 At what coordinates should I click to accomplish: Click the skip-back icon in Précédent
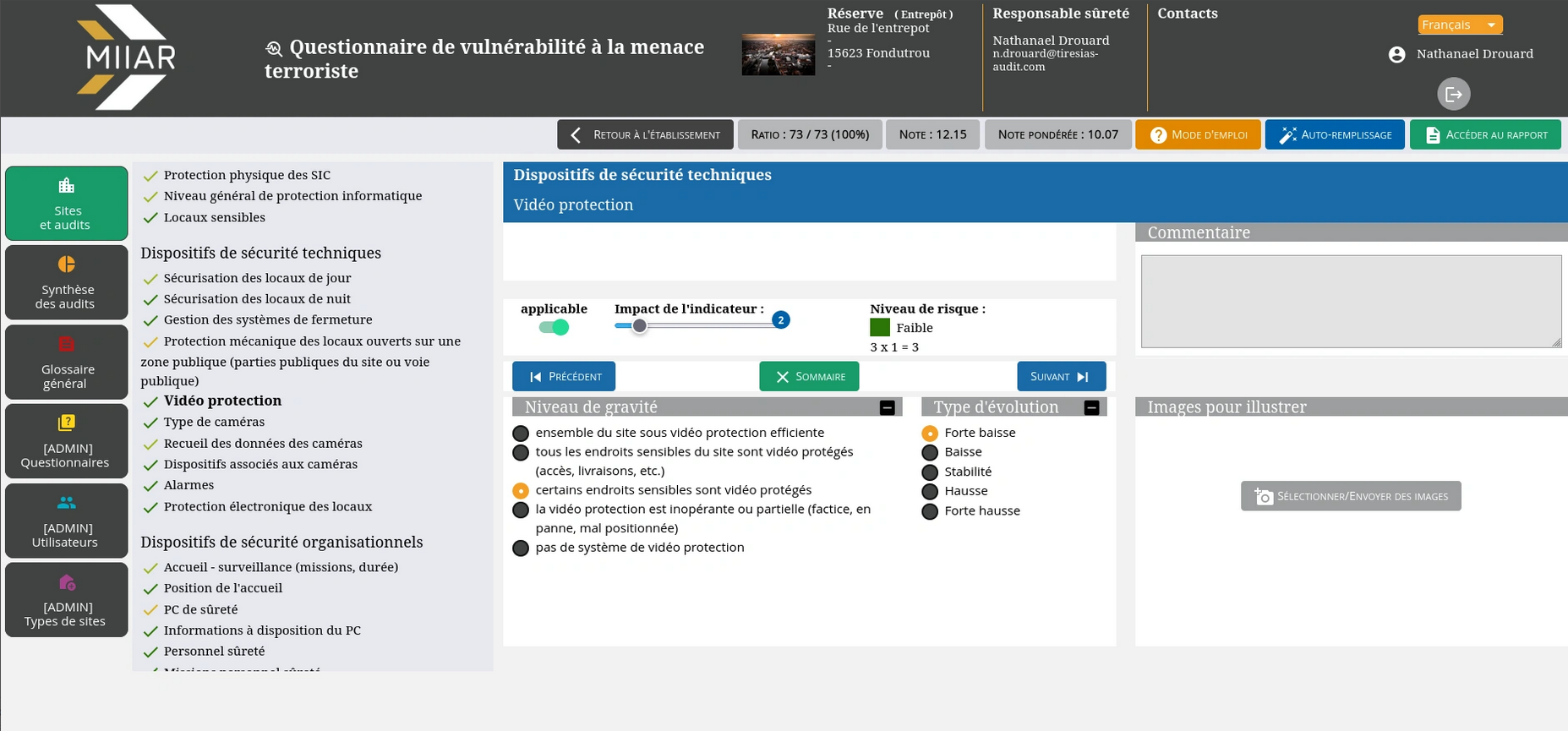click(535, 377)
